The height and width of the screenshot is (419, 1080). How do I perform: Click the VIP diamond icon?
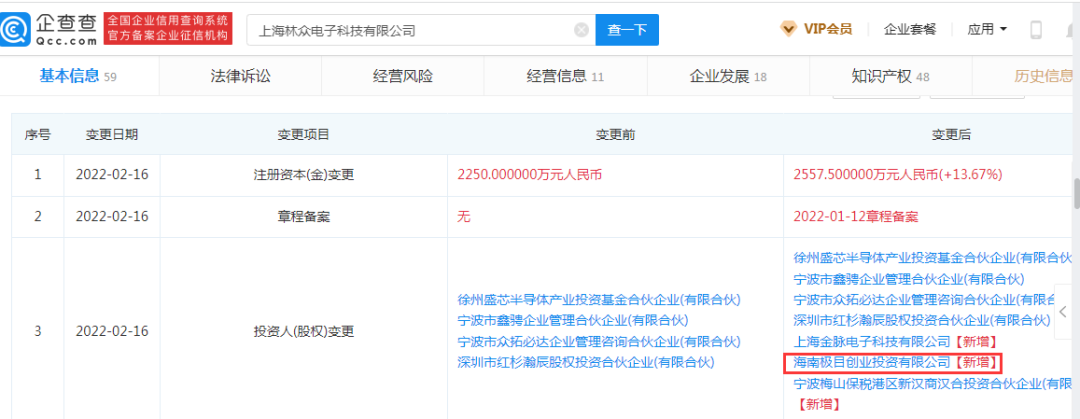point(789,29)
